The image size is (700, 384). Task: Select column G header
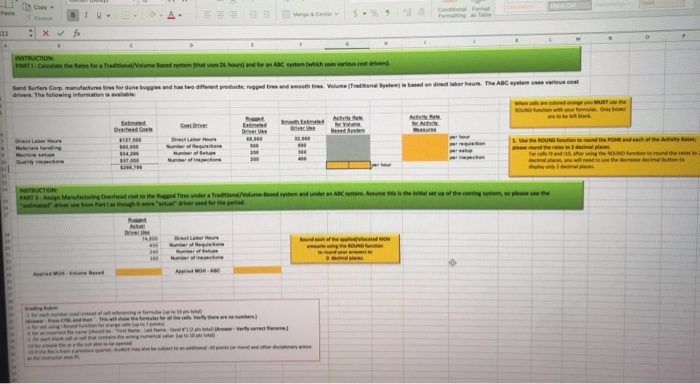347,44
